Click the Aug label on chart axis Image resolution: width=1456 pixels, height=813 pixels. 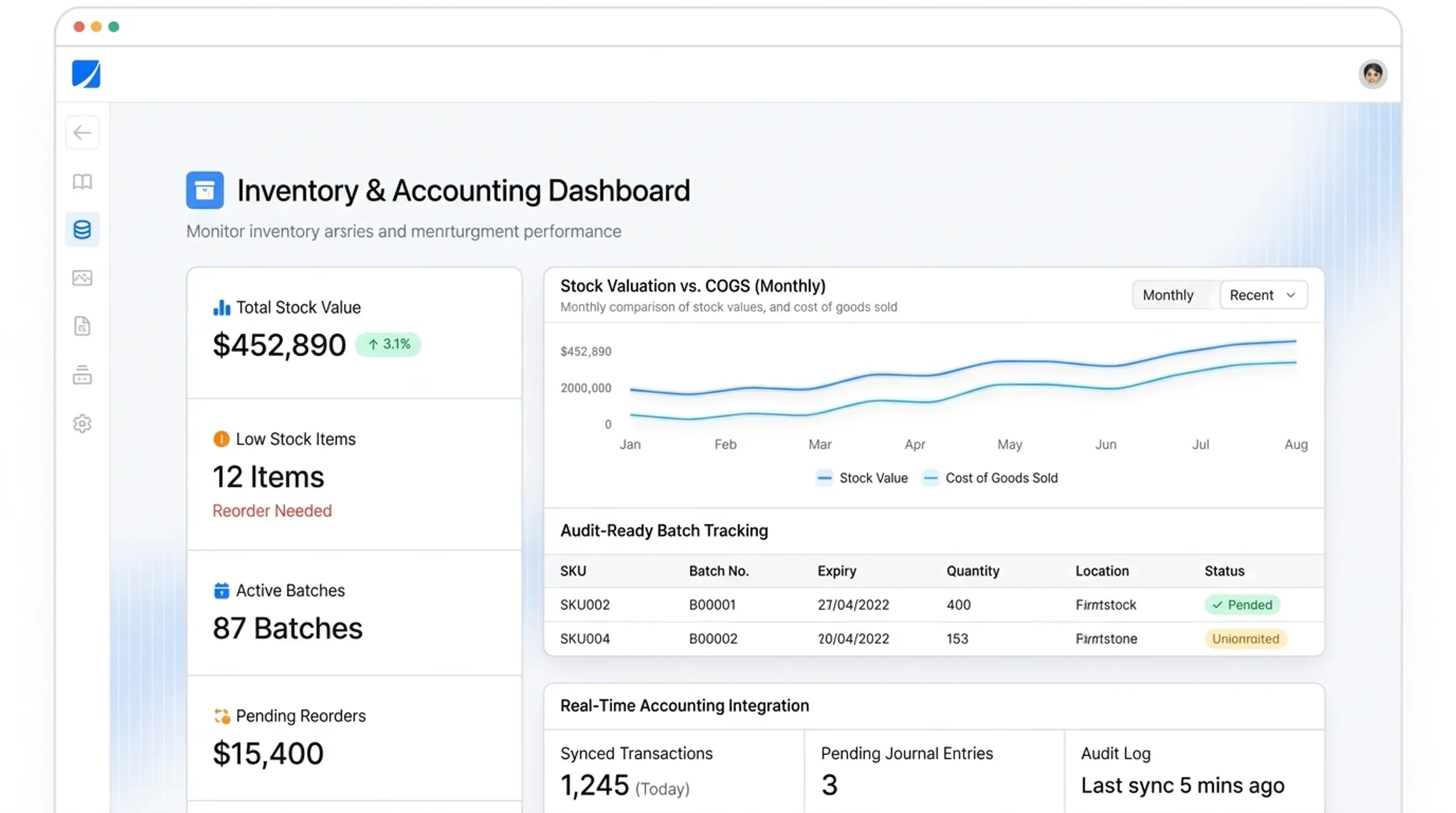click(x=1296, y=444)
